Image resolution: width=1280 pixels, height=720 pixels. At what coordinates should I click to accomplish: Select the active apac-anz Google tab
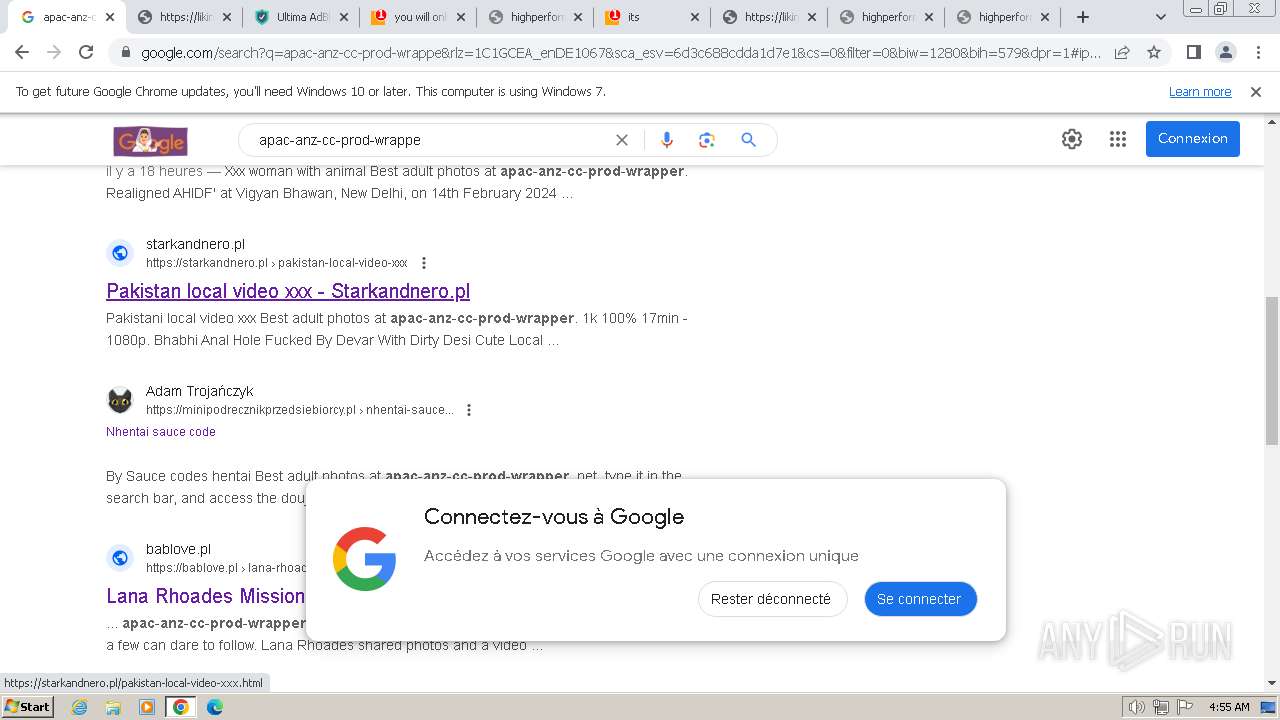pos(66,17)
